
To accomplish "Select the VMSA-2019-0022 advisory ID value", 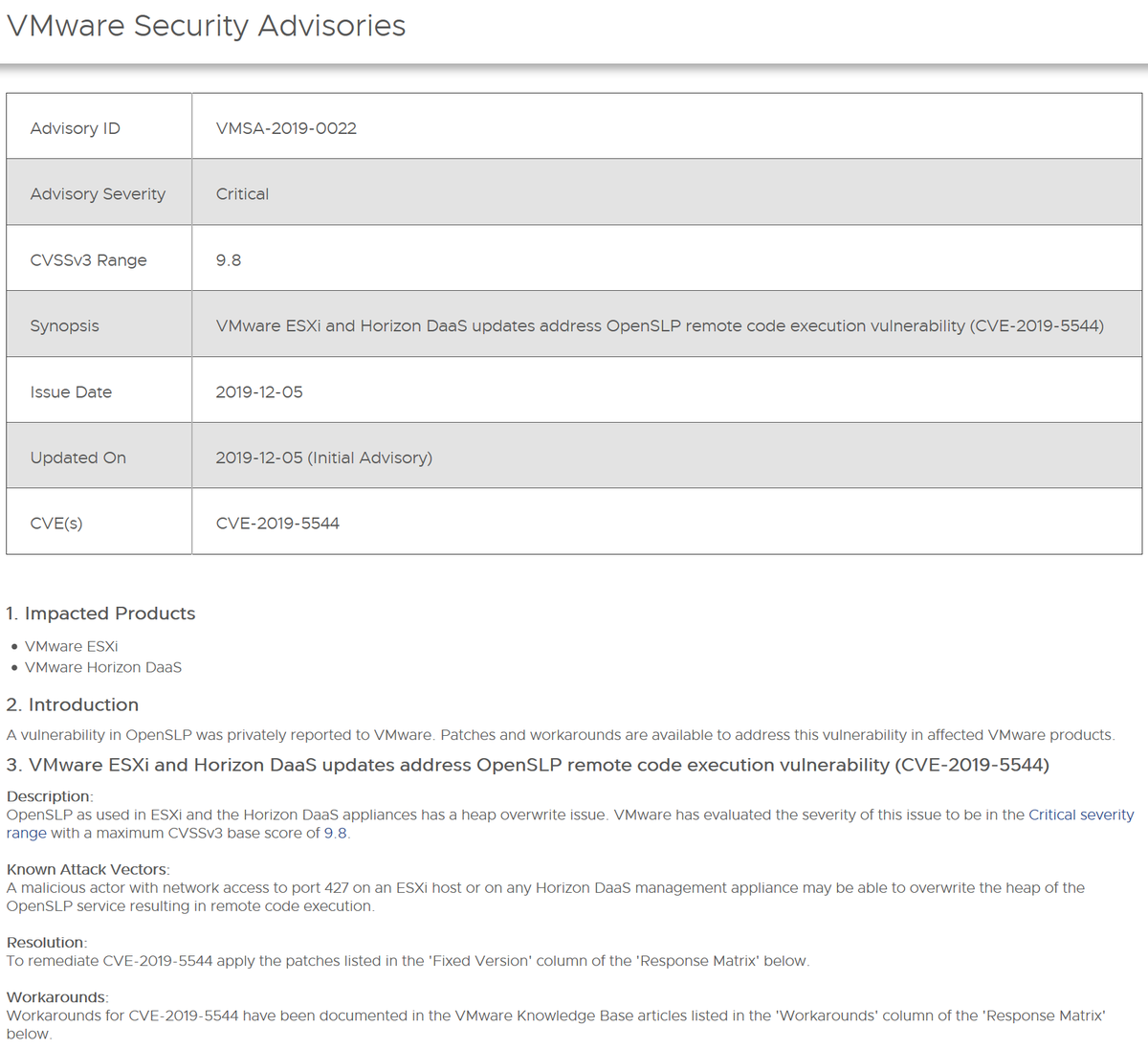I will 286,128.
